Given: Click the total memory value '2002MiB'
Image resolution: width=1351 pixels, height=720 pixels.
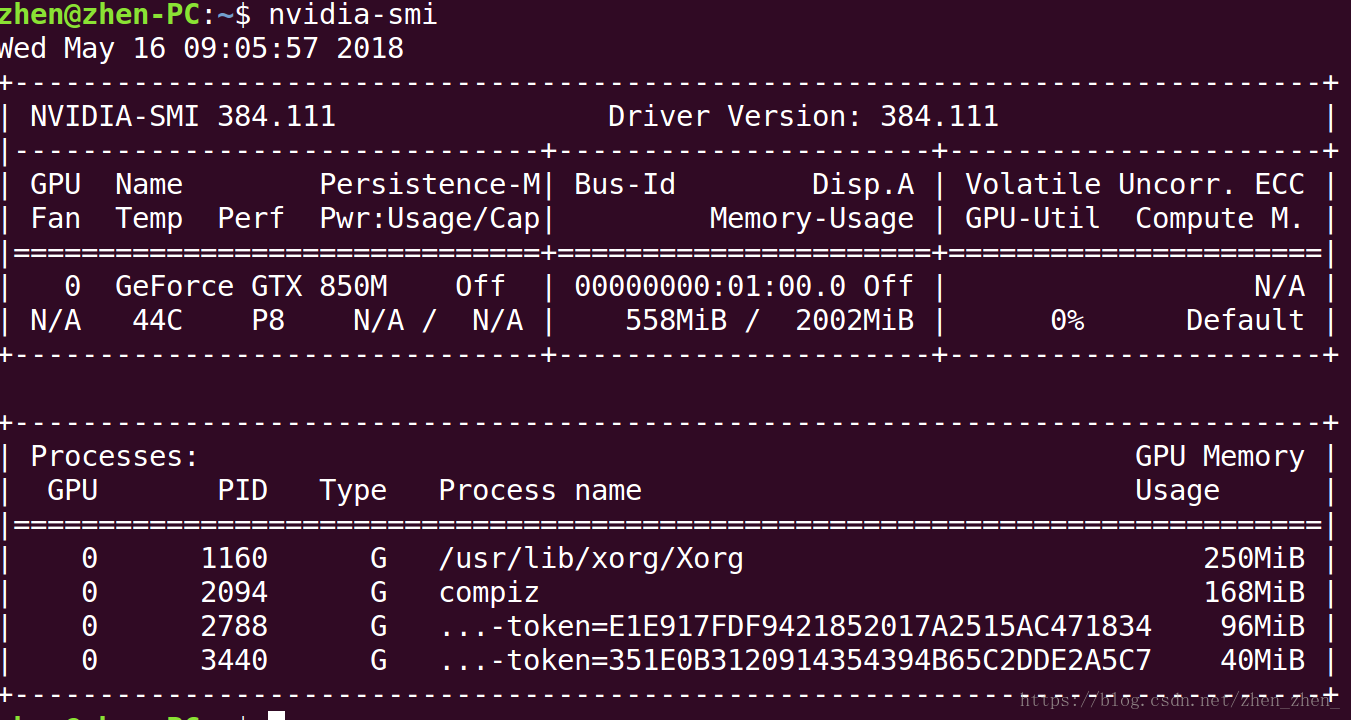Looking at the screenshot, I should [855, 320].
